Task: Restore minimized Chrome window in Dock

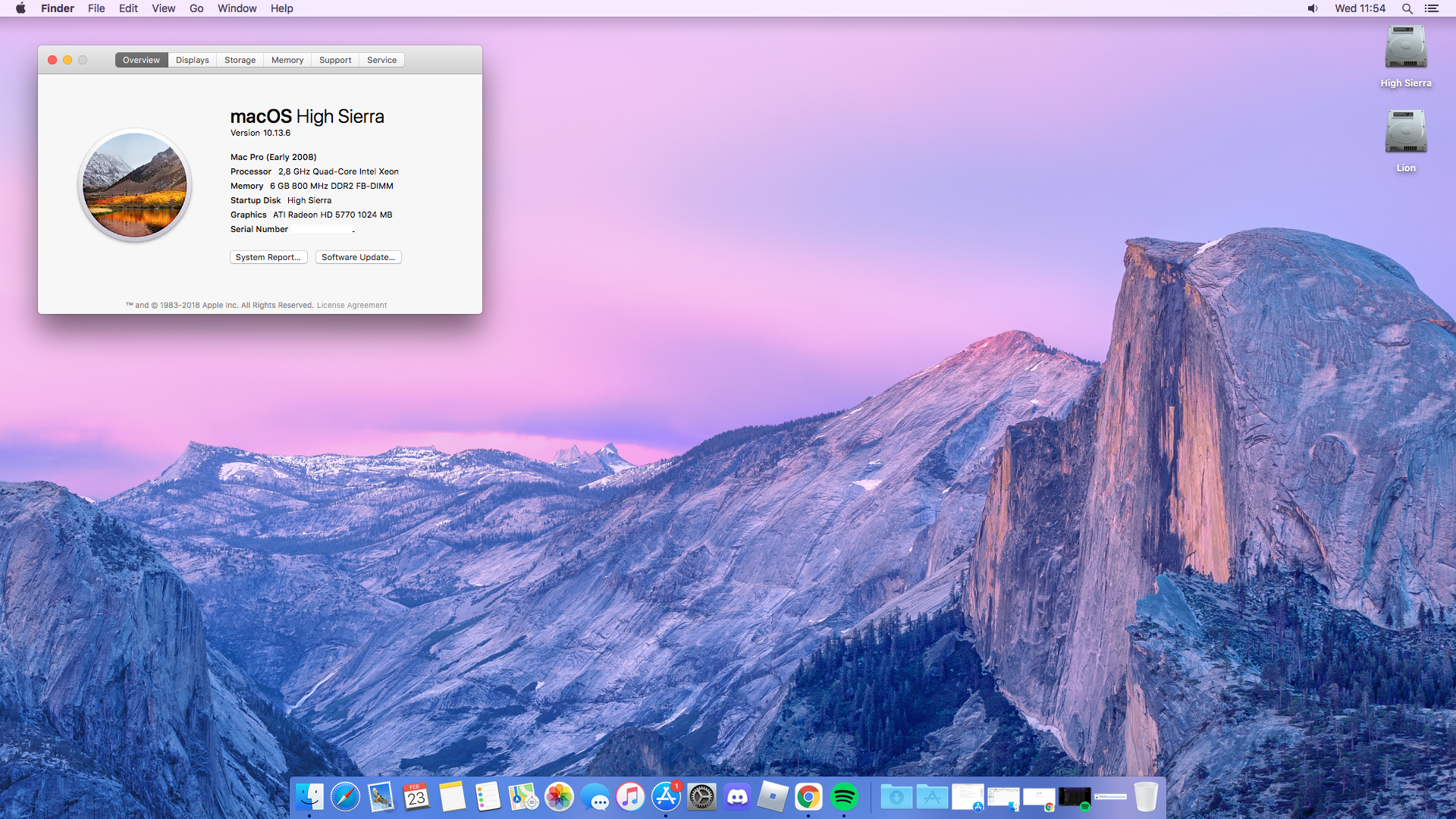Action: (x=1039, y=799)
